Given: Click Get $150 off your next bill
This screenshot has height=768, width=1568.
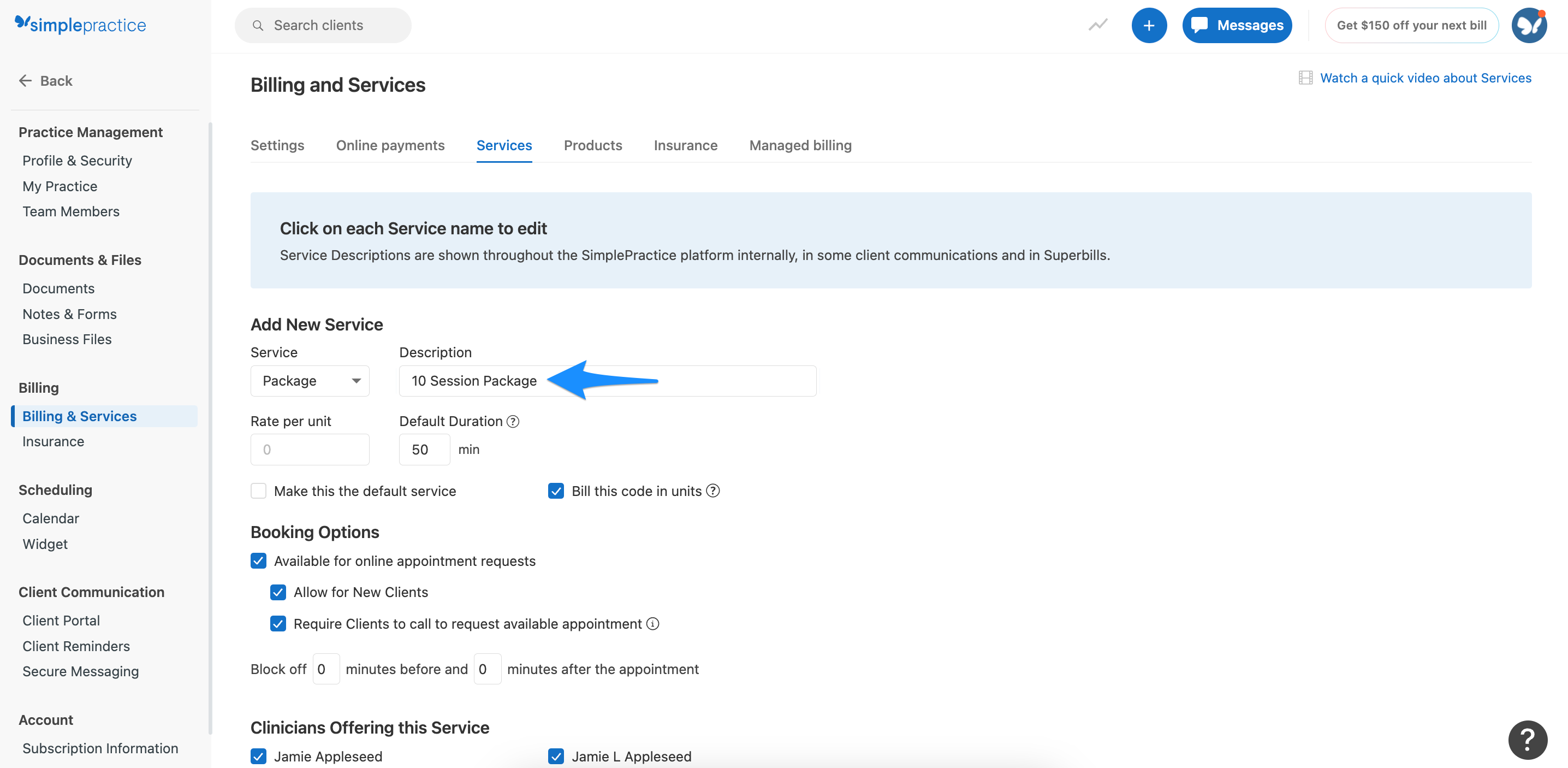Looking at the screenshot, I should [x=1411, y=25].
